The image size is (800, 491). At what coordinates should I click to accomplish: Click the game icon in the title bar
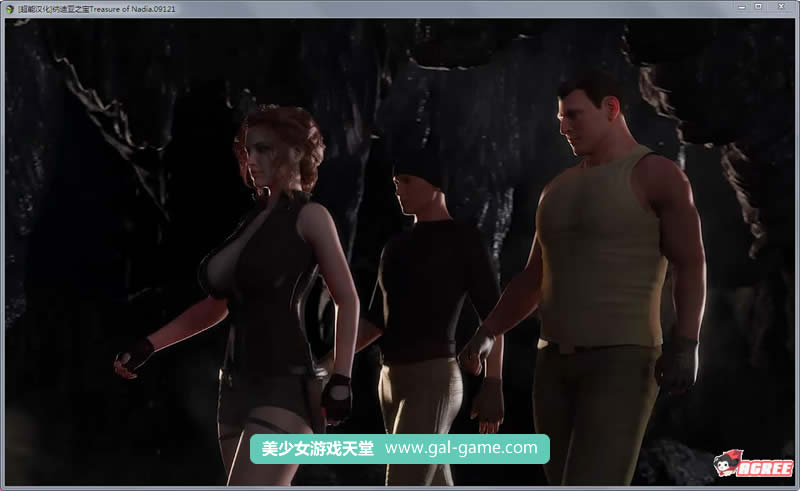(9, 7)
